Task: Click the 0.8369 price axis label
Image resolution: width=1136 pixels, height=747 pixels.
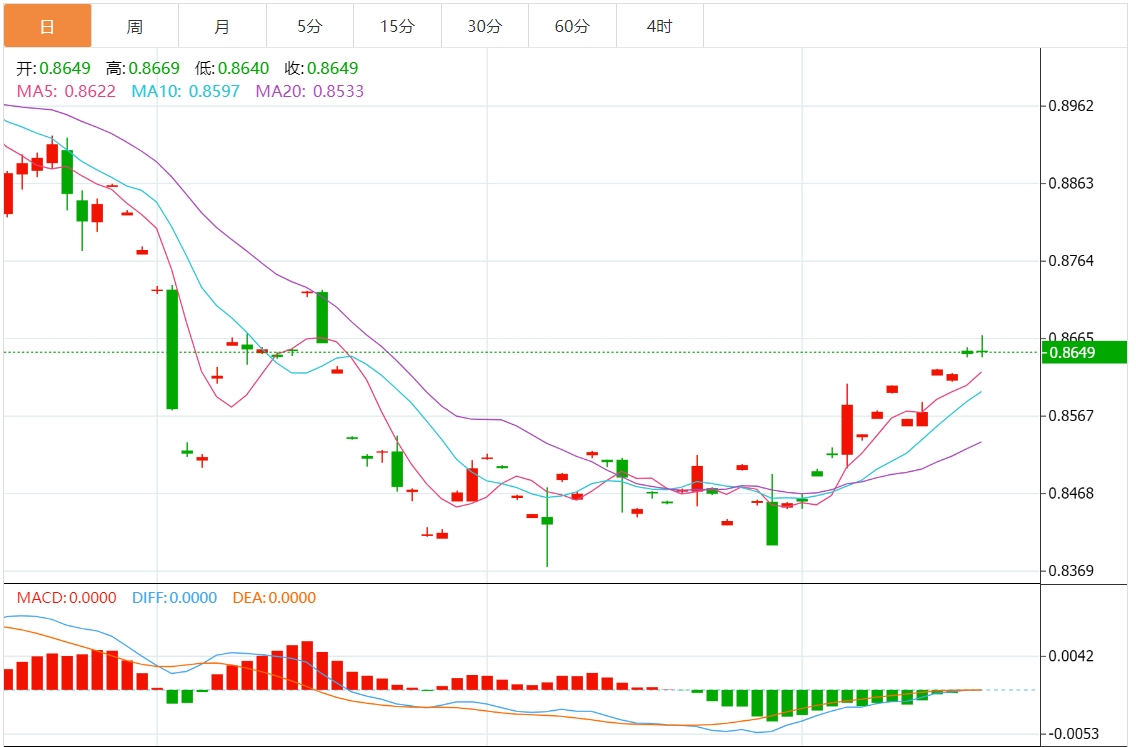Action: pyautogui.click(x=1072, y=571)
